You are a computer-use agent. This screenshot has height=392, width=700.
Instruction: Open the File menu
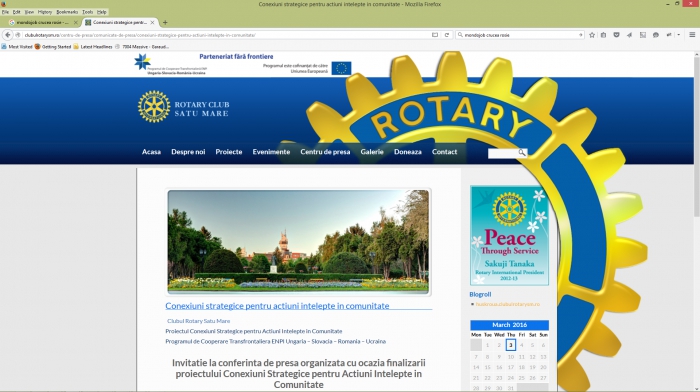click(x=5, y=12)
